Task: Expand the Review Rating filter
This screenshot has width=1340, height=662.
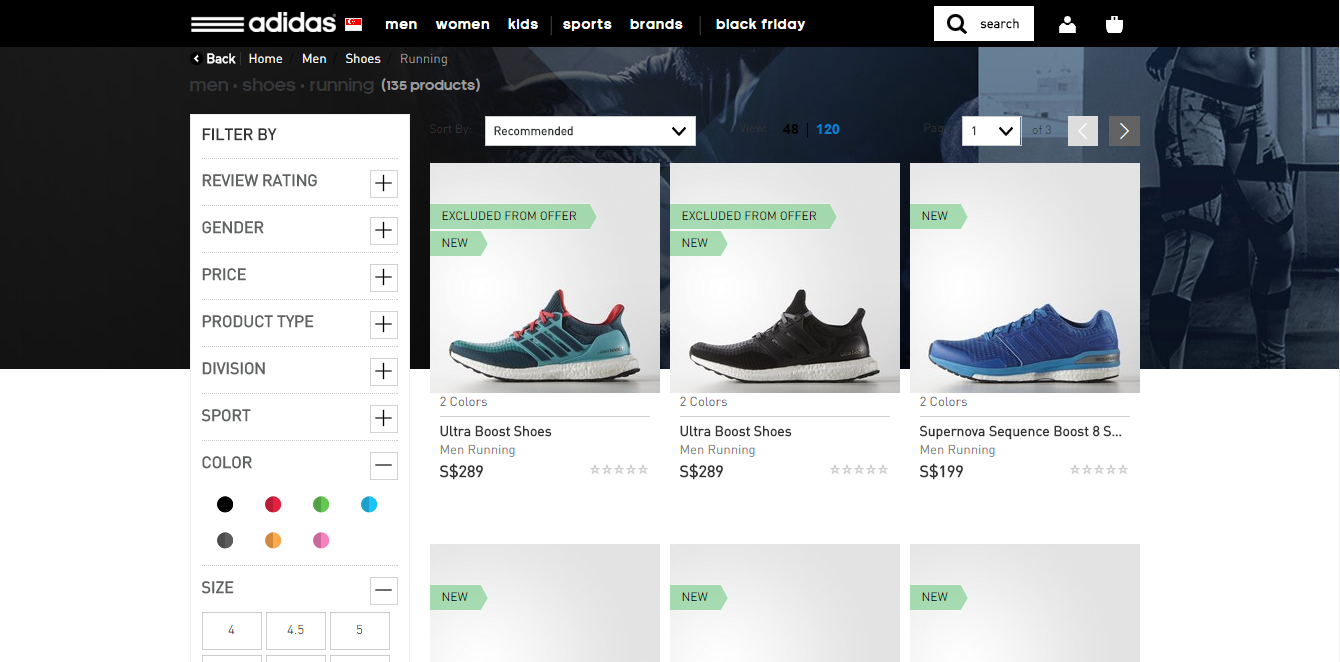Action: click(x=383, y=183)
